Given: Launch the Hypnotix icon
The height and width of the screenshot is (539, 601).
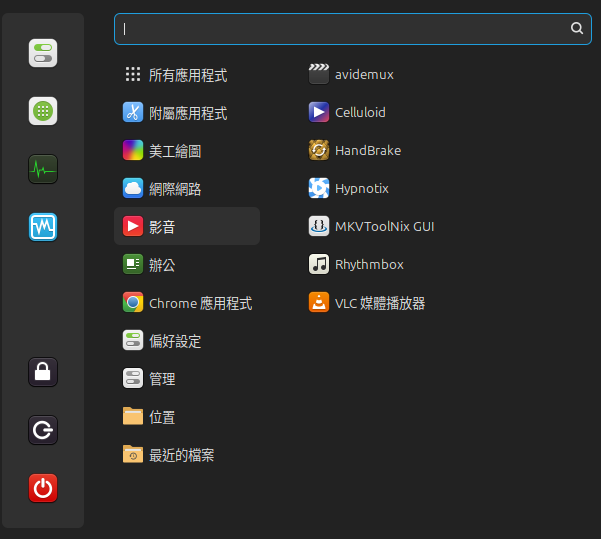Looking at the screenshot, I should pos(319,188).
